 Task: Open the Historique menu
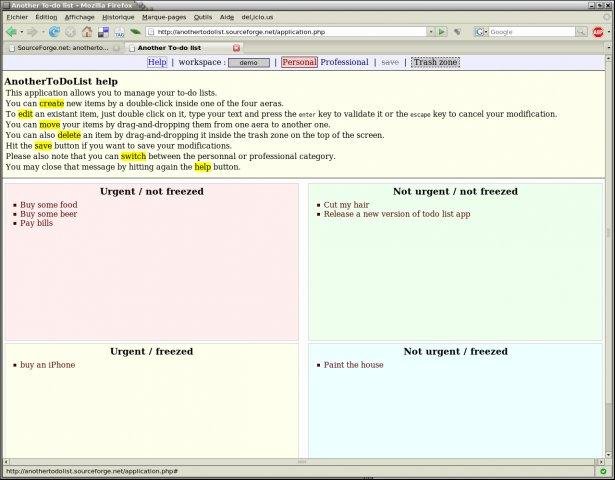[x=118, y=17]
